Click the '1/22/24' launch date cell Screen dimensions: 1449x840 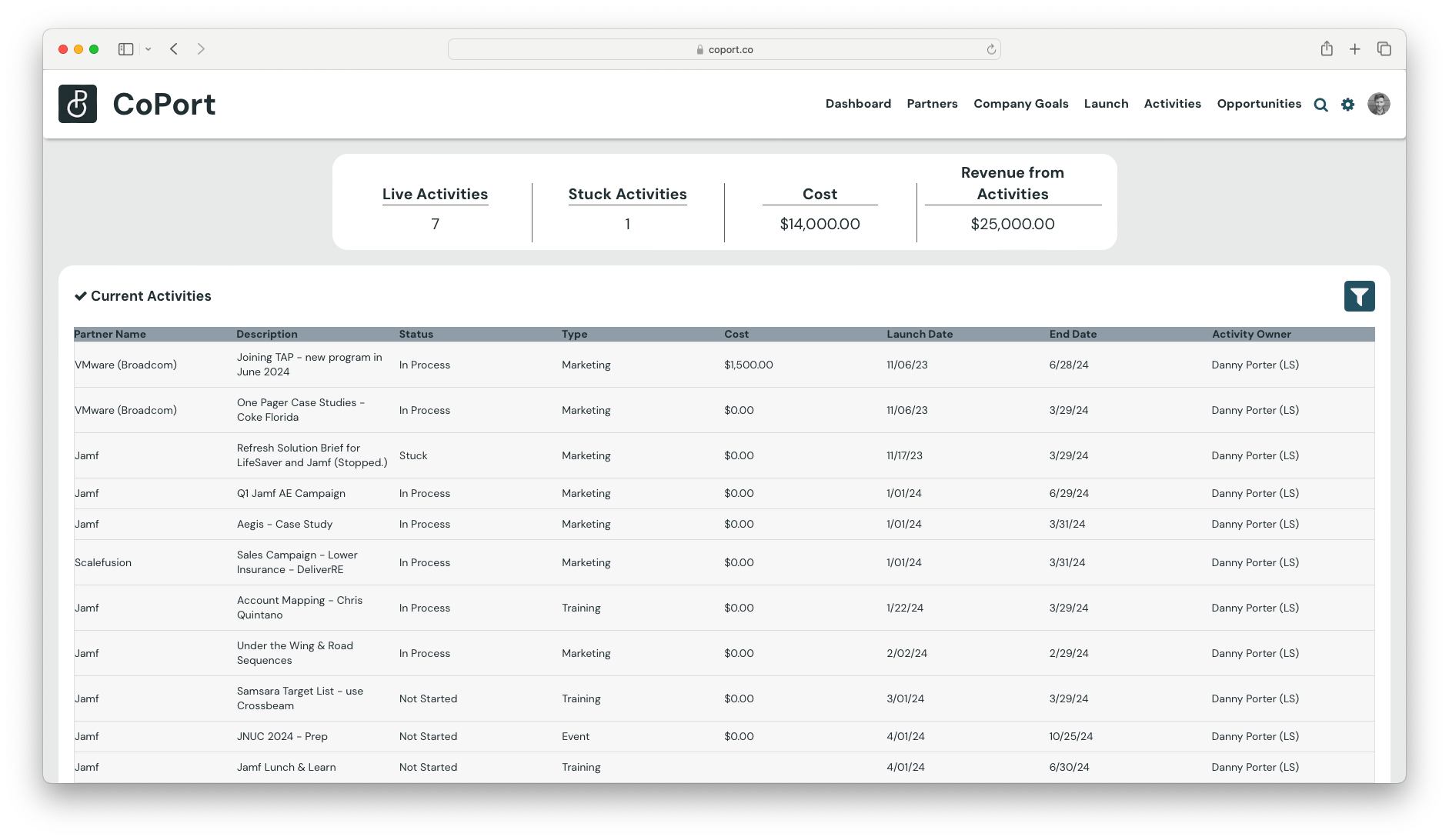coord(905,608)
